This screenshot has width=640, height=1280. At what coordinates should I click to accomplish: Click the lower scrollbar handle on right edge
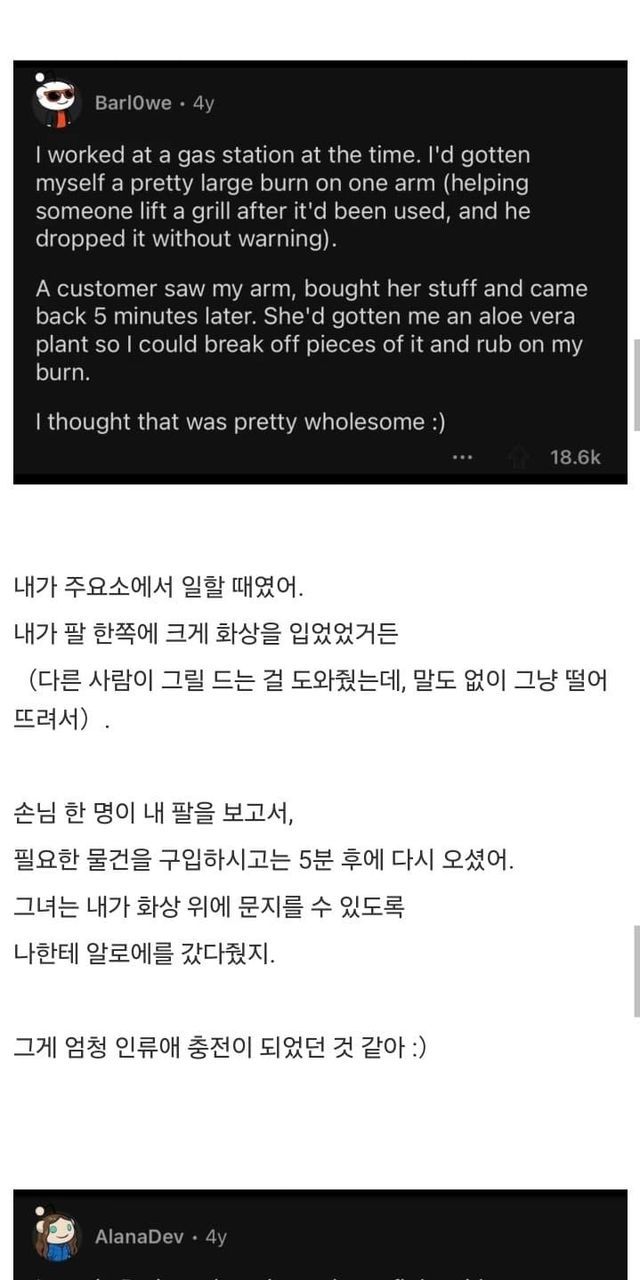[636, 970]
